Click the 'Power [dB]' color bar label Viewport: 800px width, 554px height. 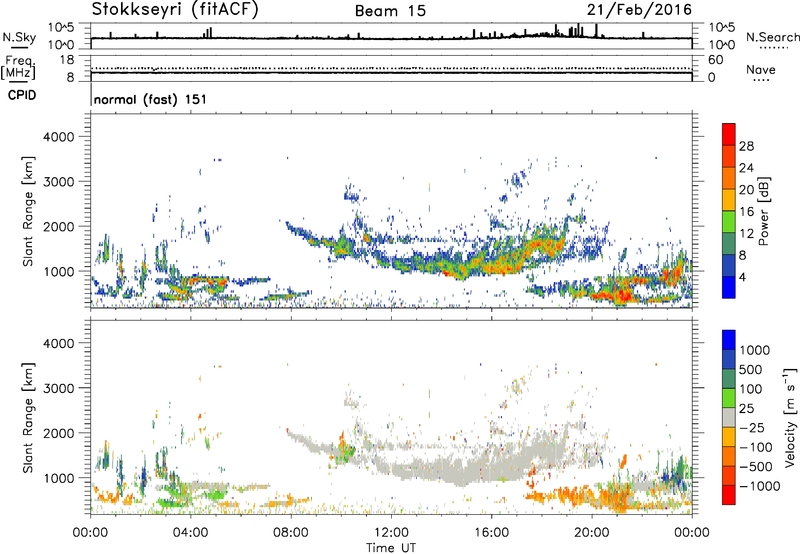pos(763,211)
